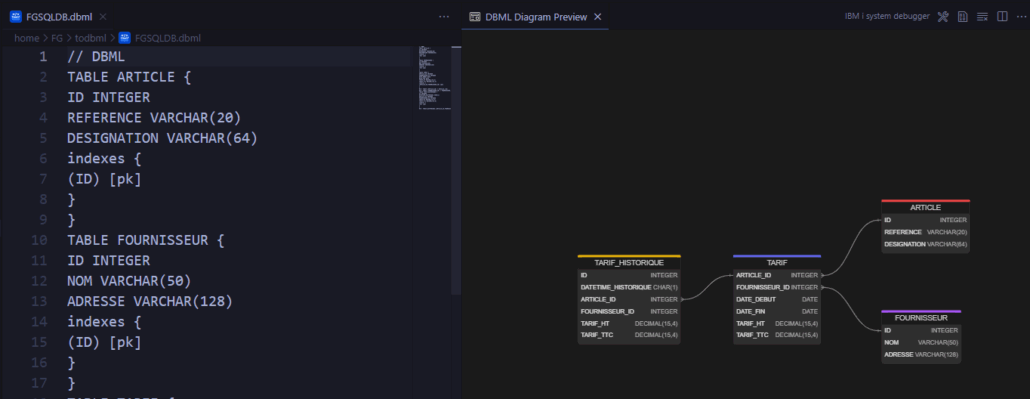This screenshot has width=1030, height=399.
Task: Click the DATE_DEBUT column in TARIF table
Action: [x=777, y=299]
